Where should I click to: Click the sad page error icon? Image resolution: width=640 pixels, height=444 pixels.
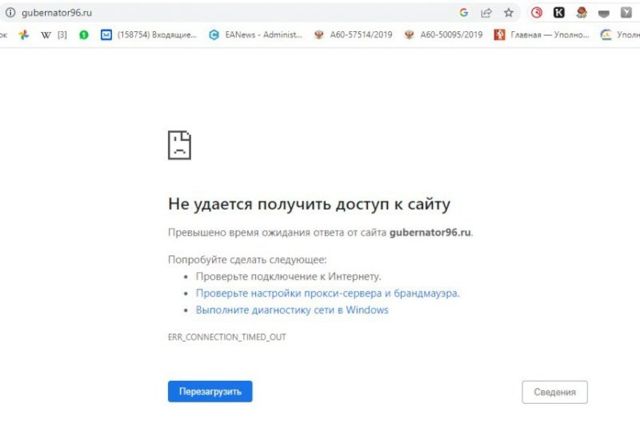(x=179, y=145)
